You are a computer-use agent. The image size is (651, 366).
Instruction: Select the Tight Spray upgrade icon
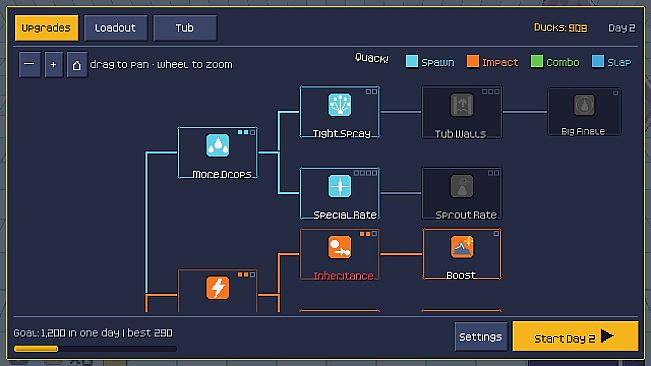pyautogui.click(x=340, y=105)
